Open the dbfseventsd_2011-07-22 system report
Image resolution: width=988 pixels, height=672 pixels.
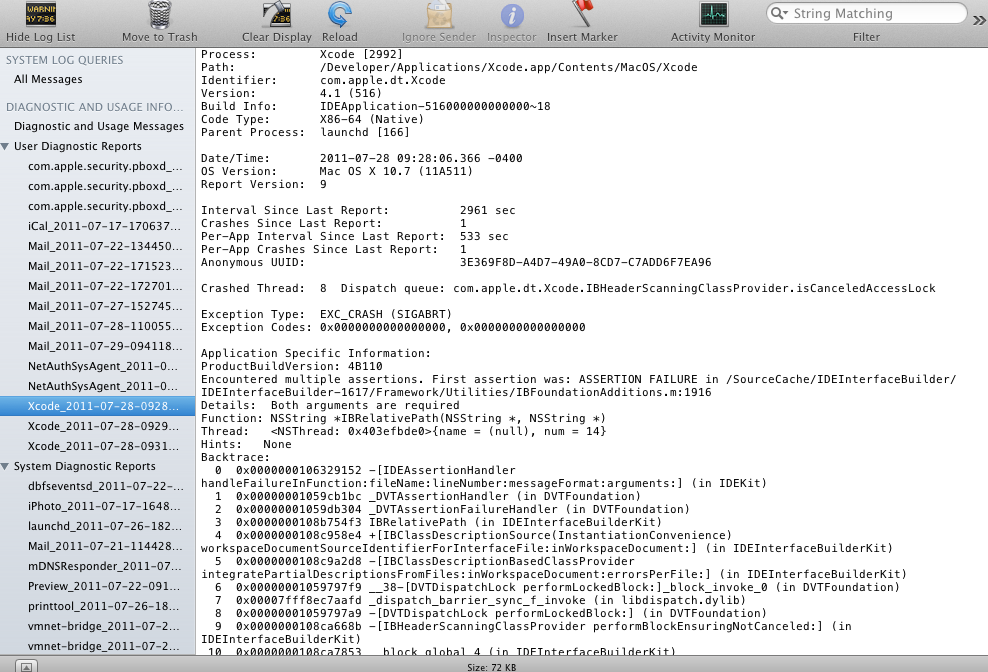[x=98, y=486]
